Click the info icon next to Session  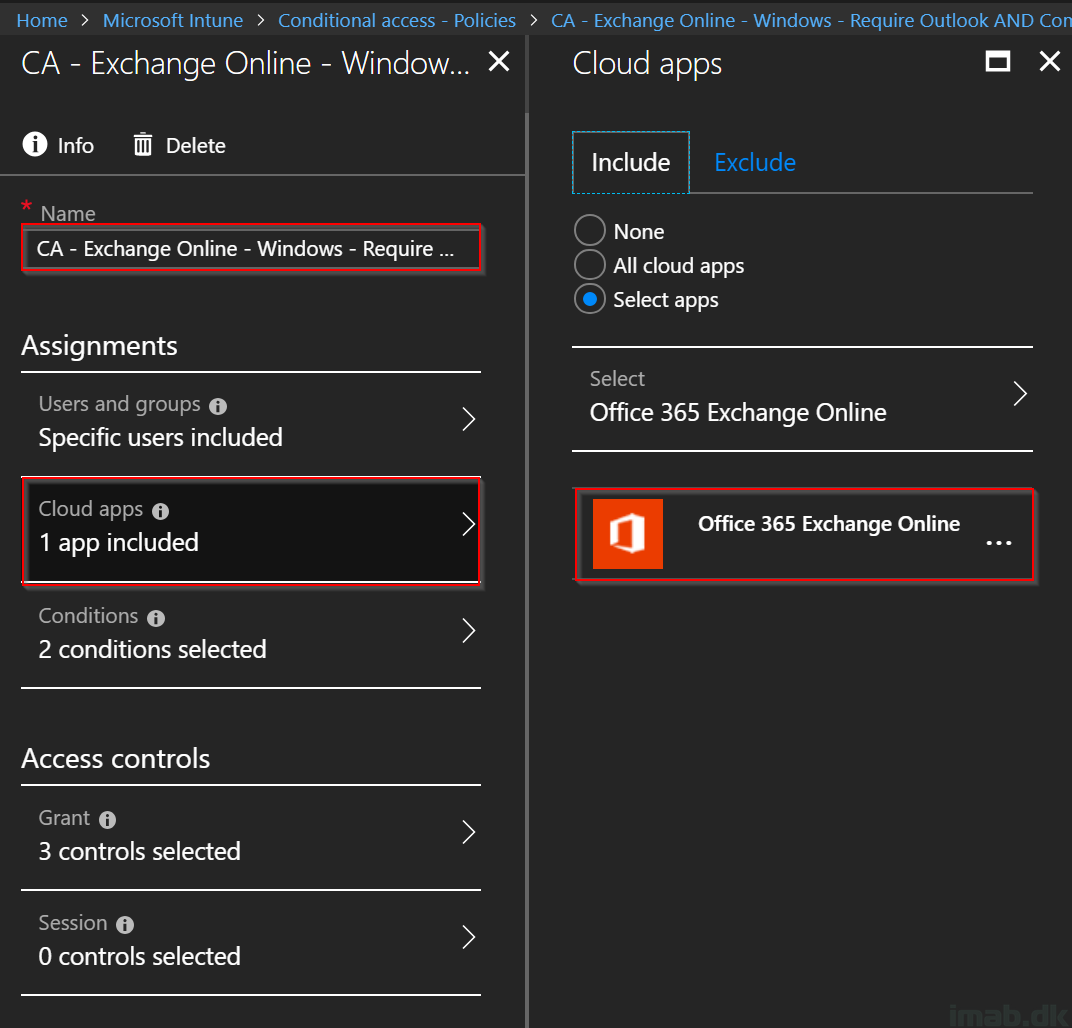[x=125, y=925]
